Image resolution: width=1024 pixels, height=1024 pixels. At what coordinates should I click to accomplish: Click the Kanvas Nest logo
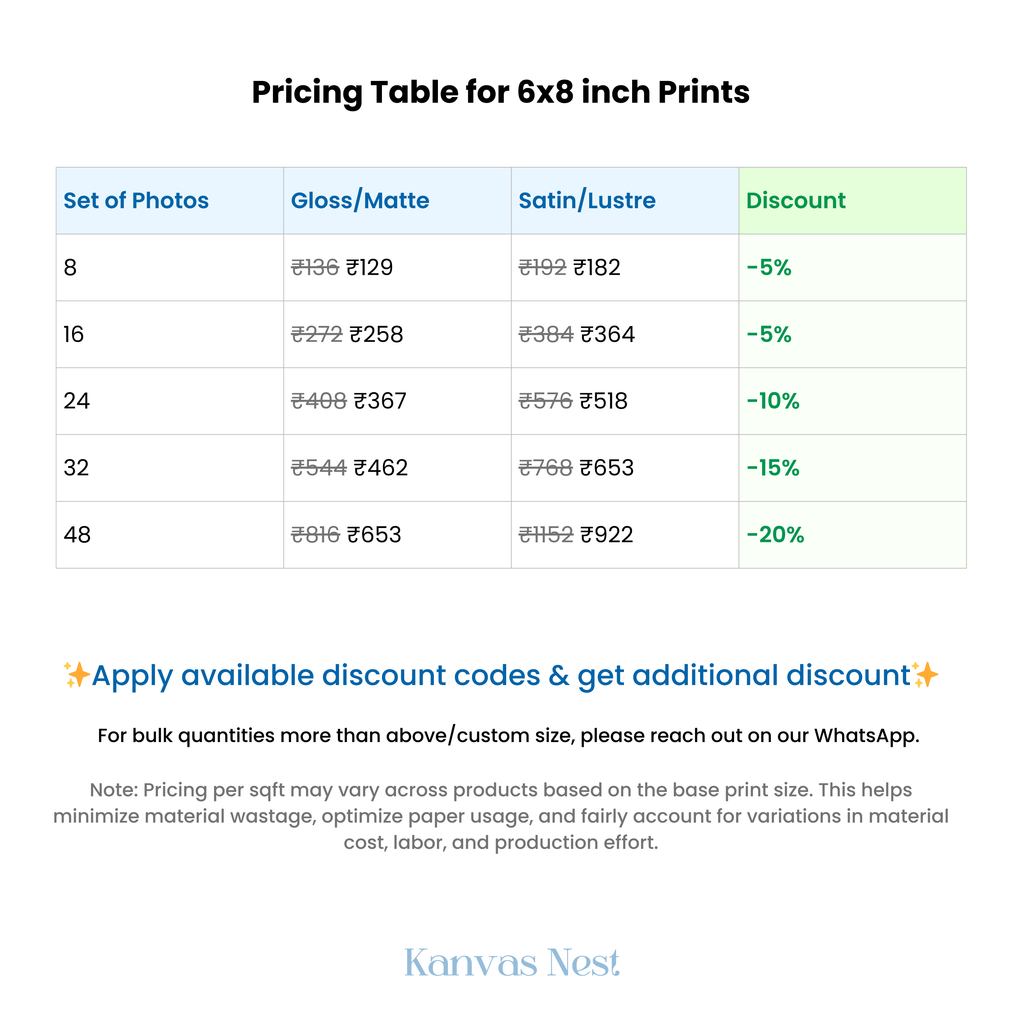512,963
